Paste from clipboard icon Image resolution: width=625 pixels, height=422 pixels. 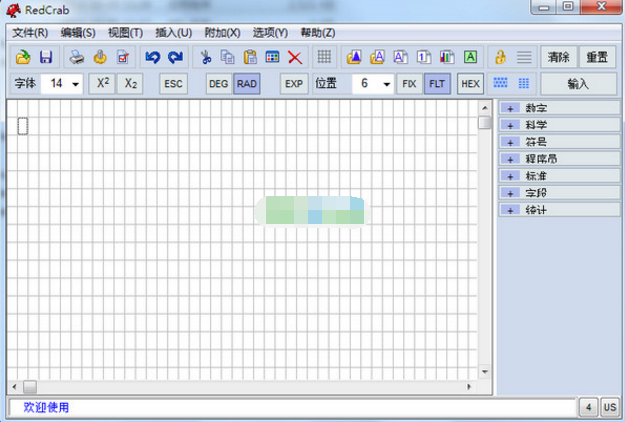(x=250, y=57)
